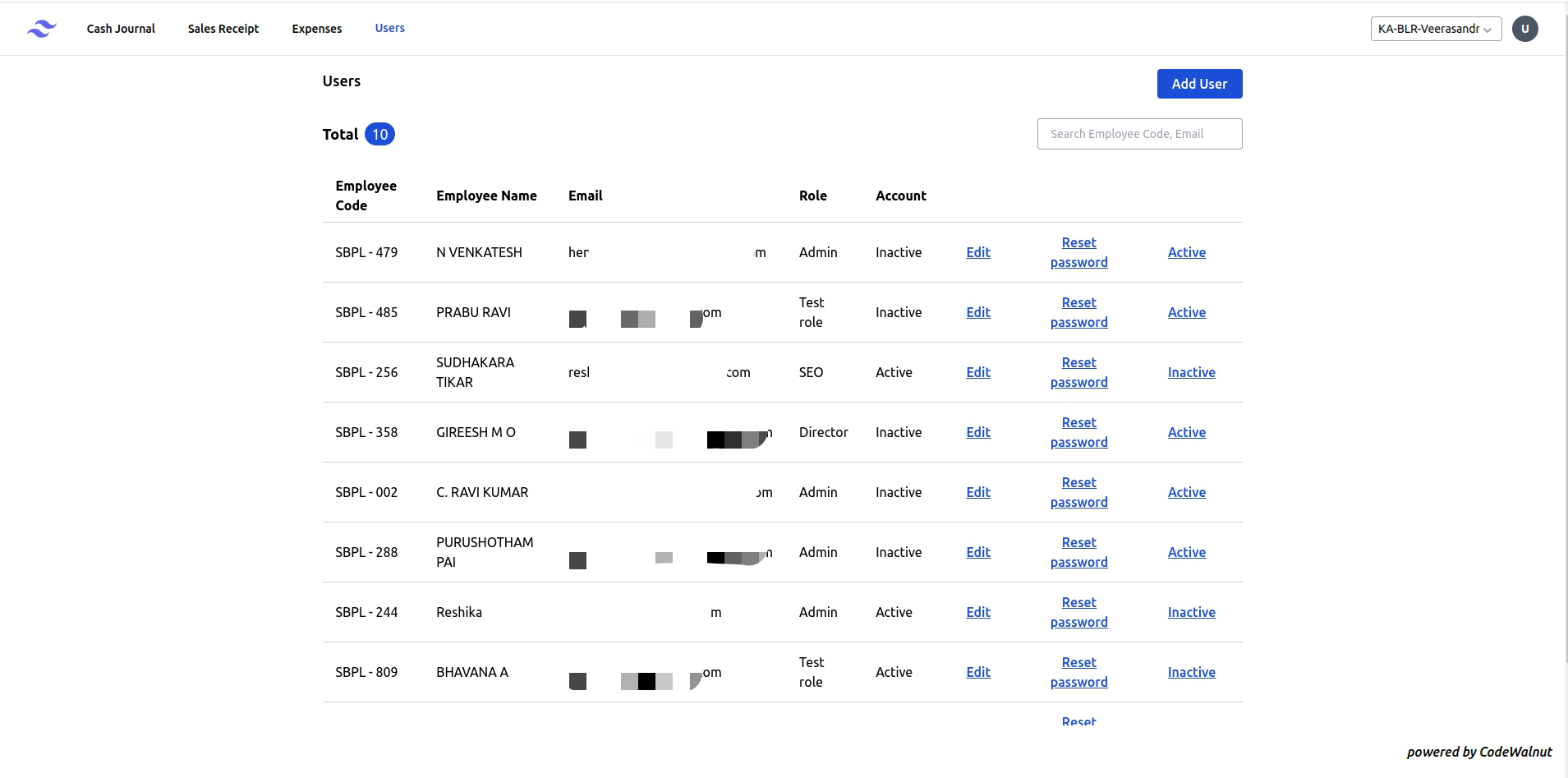Edit user GIREESH M O

pyautogui.click(x=978, y=432)
